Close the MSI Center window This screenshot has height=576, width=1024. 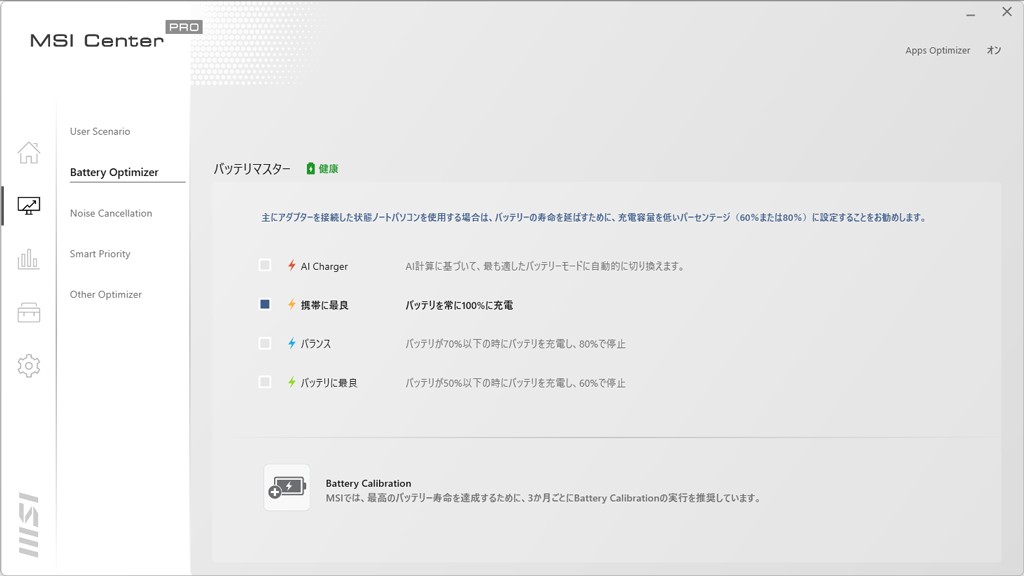1007,12
